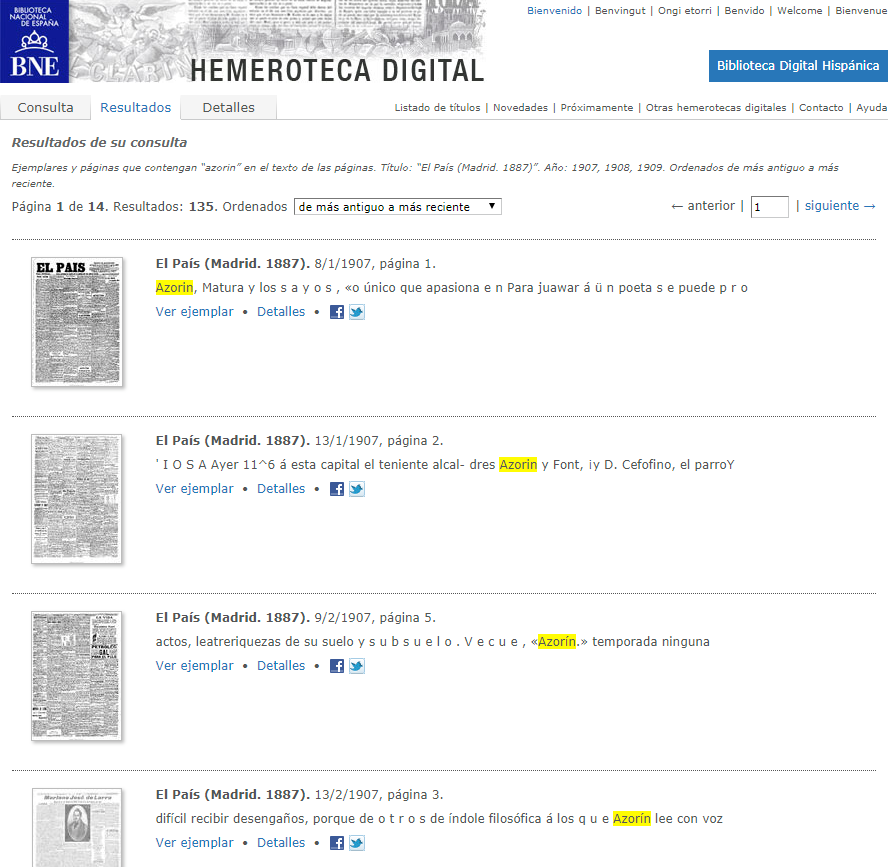The height and width of the screenshot is (867, 888).
Task: Select Bienvenue French language link
Action: click(861, 11)
